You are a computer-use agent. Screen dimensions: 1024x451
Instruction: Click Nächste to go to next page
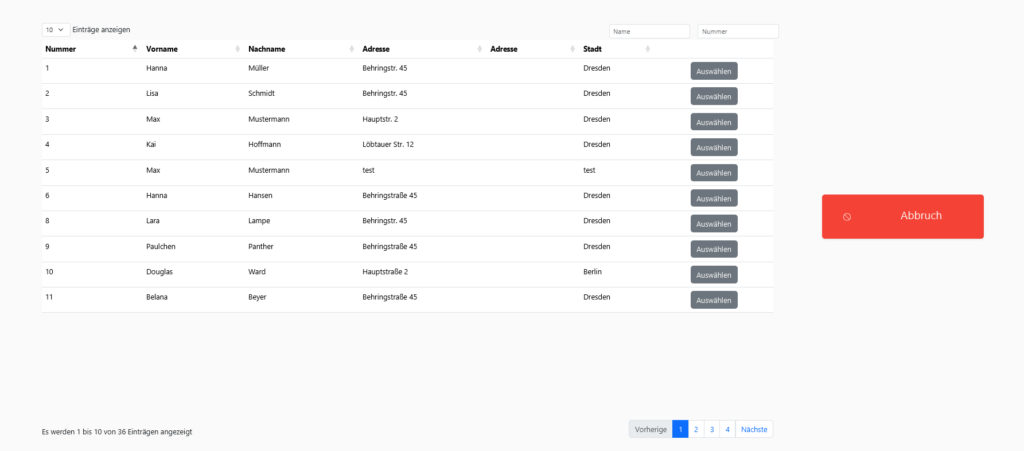pyautogui.click(x=754, y=429)
